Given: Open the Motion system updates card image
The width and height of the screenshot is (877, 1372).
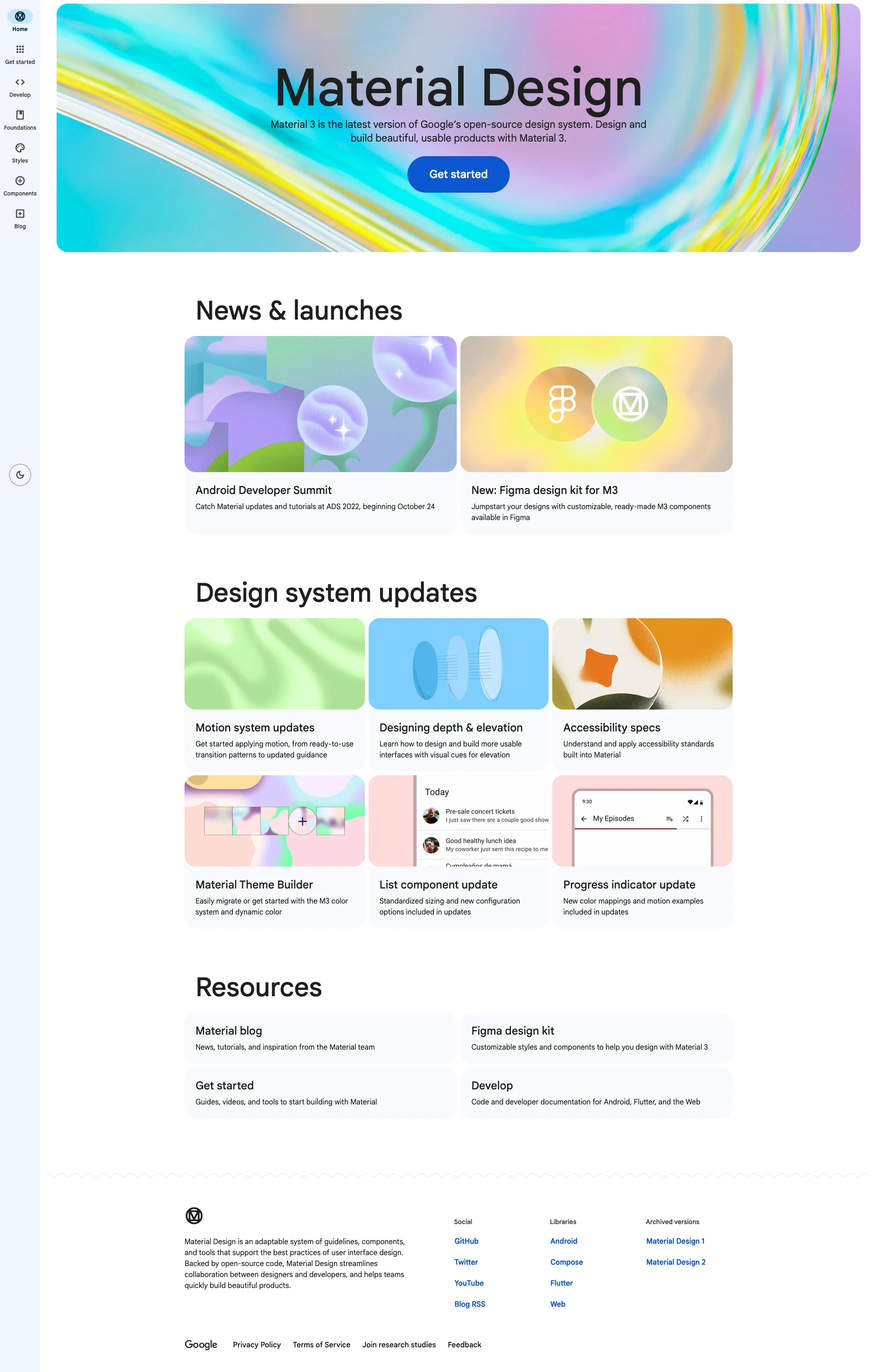Looking at the screenshot, I should [x=275, y=664].
